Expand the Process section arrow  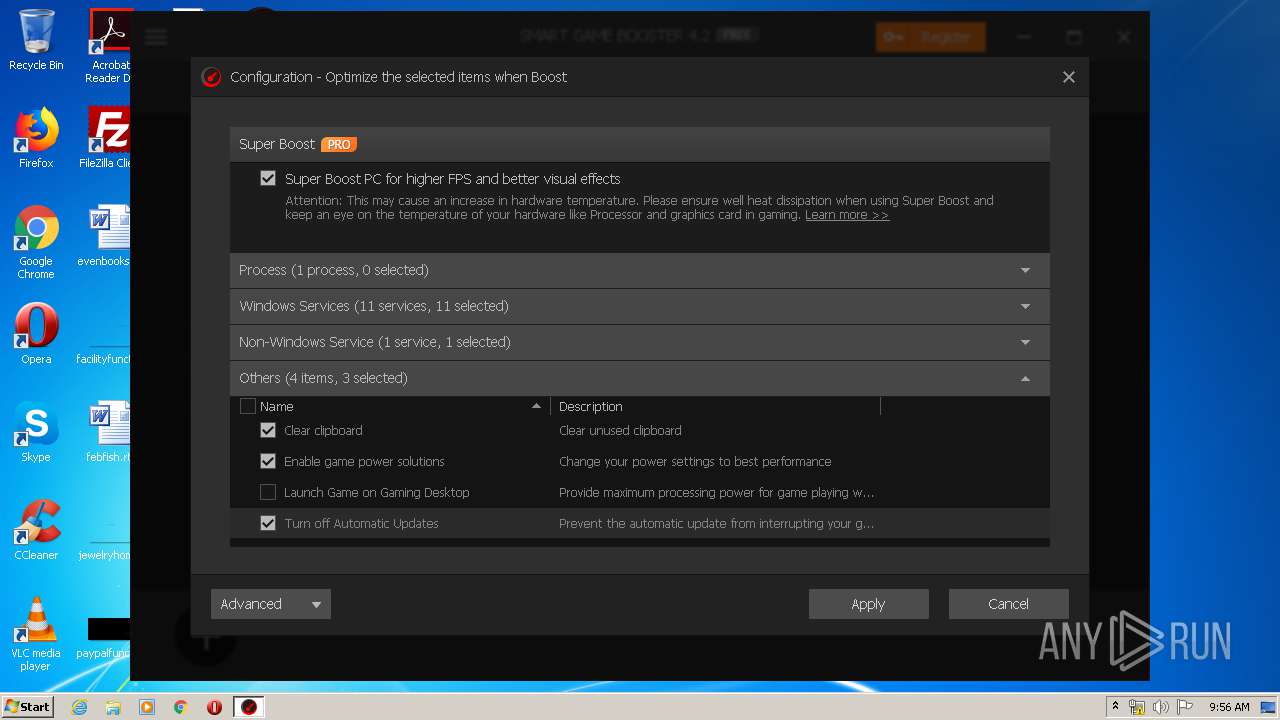[1025, 271]
